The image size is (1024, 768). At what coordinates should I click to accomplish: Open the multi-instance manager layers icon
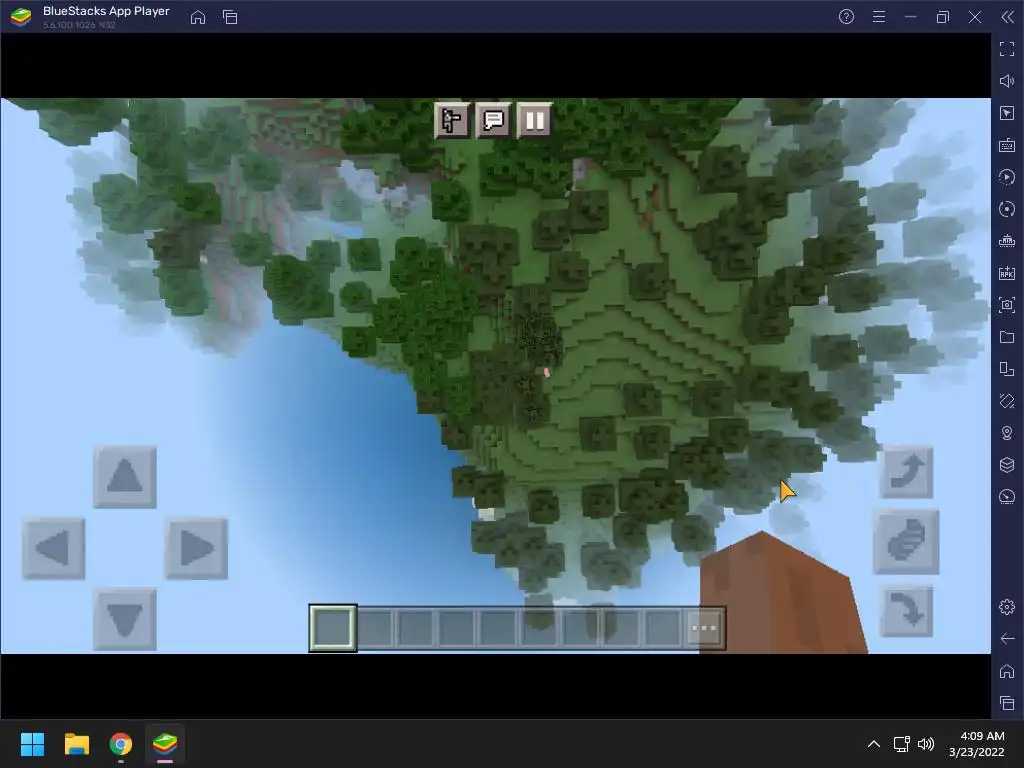[1007, 465]
